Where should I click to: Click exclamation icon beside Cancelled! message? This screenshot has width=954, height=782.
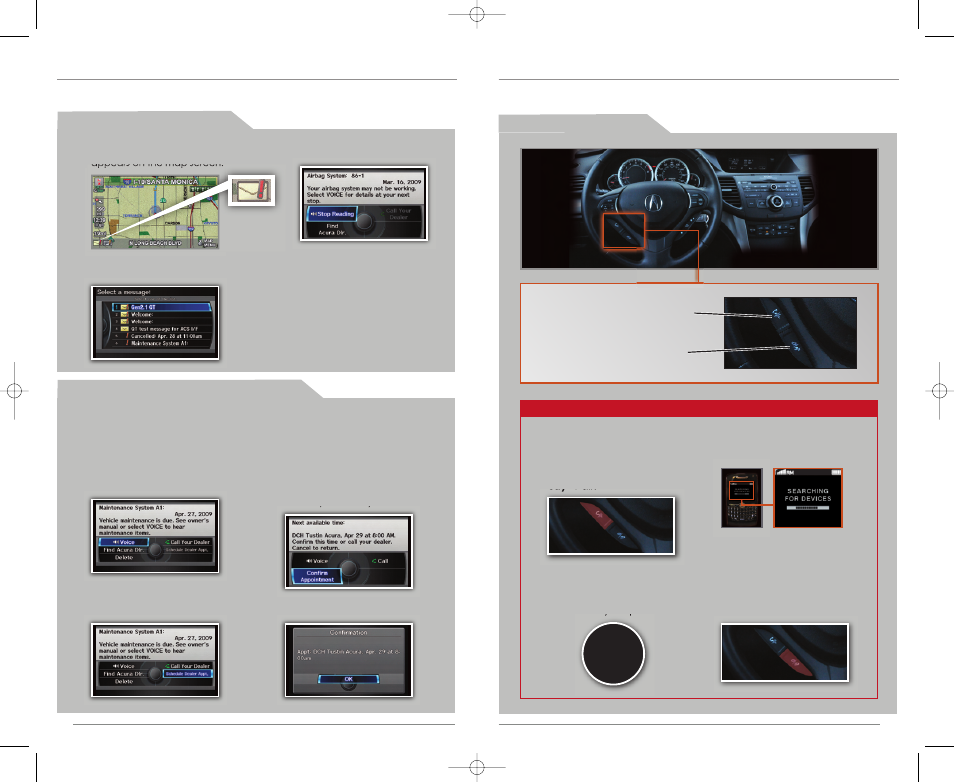[x=127, y=336]
